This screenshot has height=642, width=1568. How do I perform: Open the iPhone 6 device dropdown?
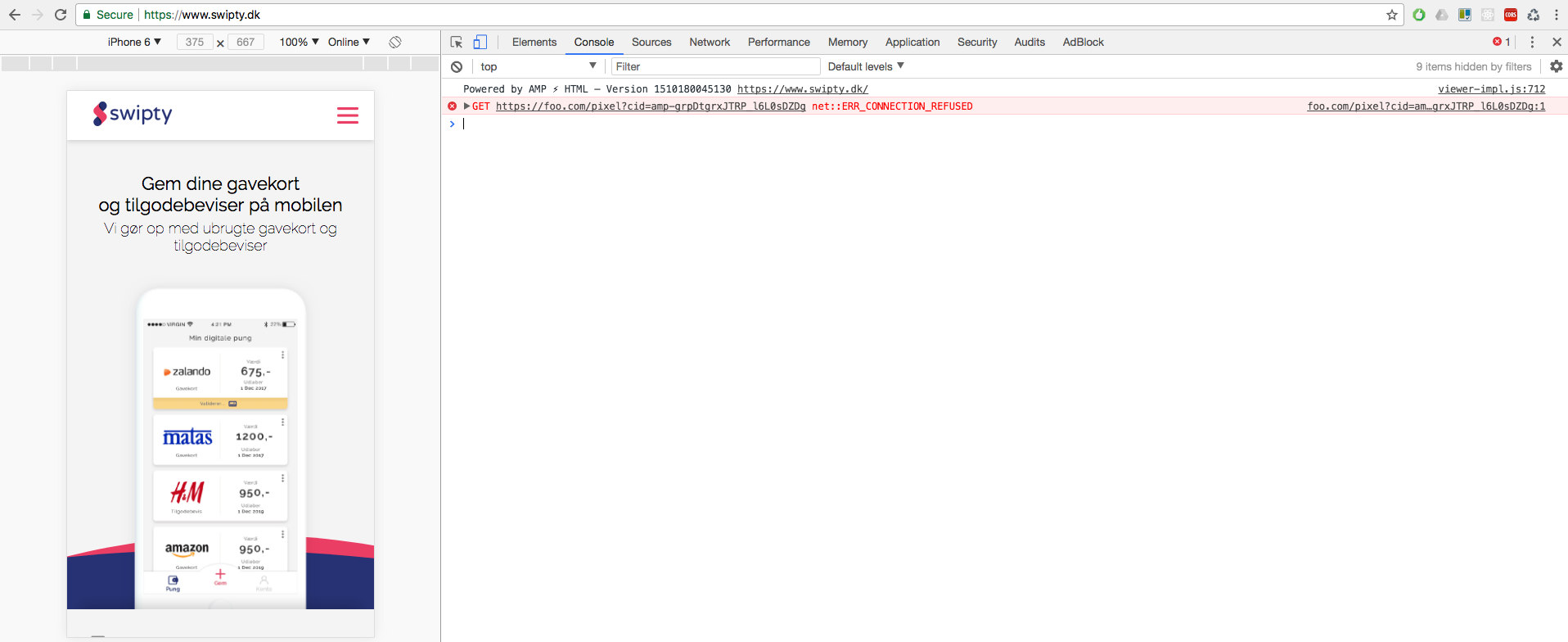pos(134,42)
